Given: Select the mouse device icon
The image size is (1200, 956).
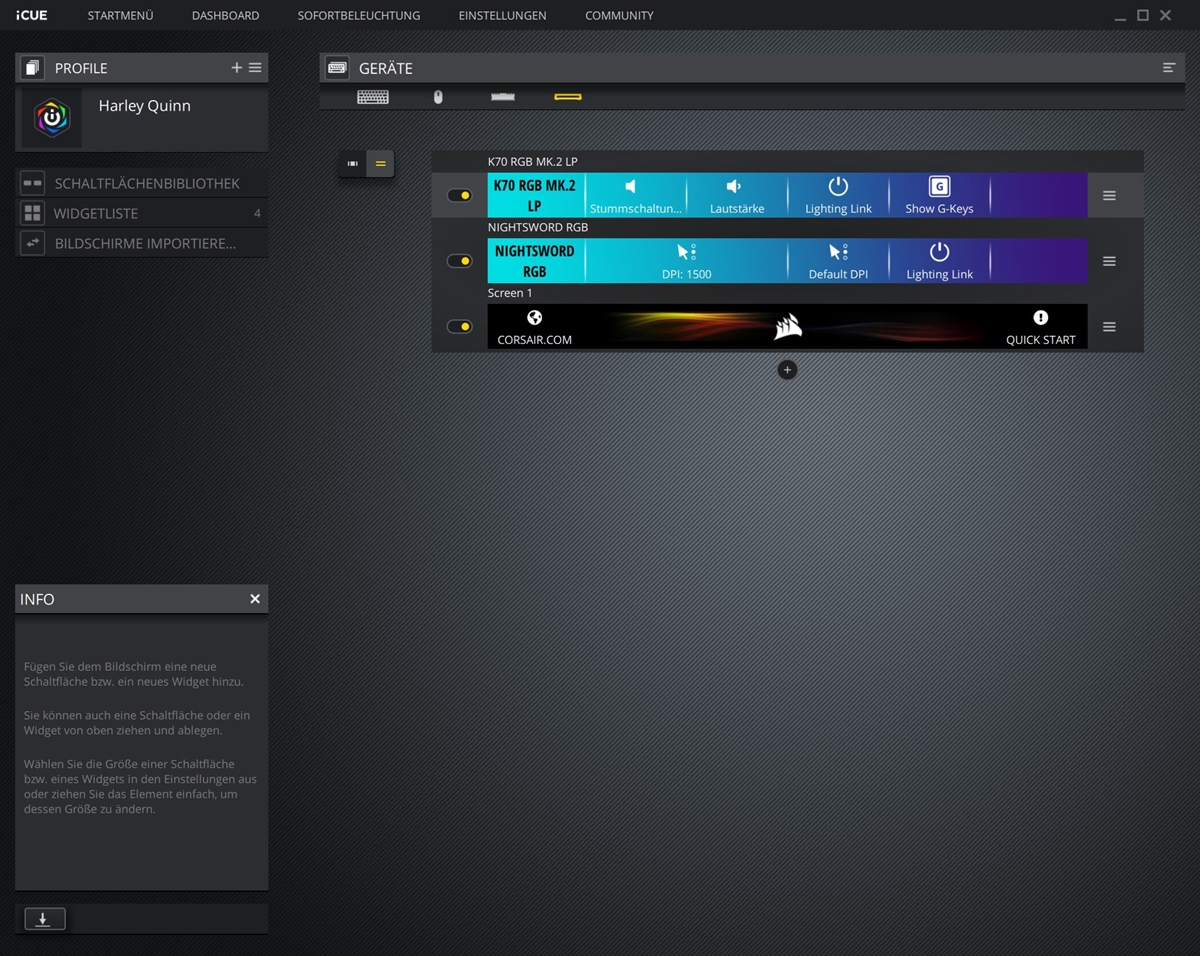Looking at the screenshot, I should (438, 97).
